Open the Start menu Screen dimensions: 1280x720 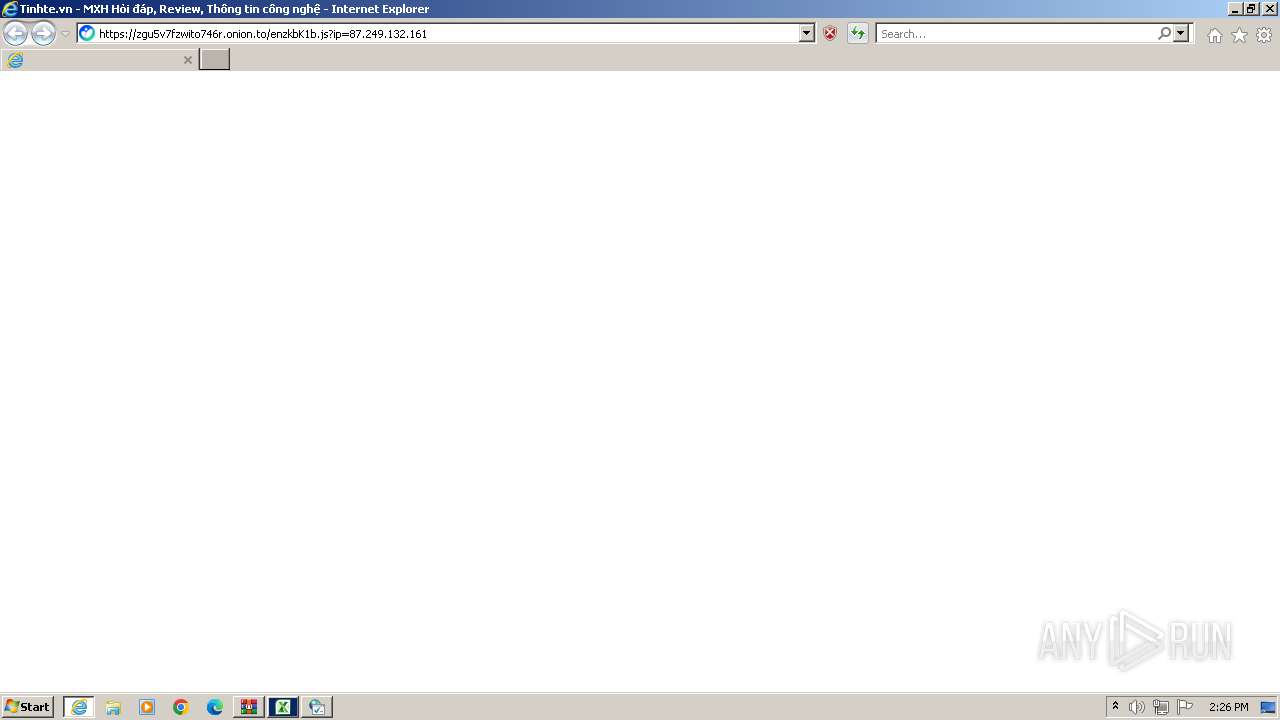[x=27, y=707]
